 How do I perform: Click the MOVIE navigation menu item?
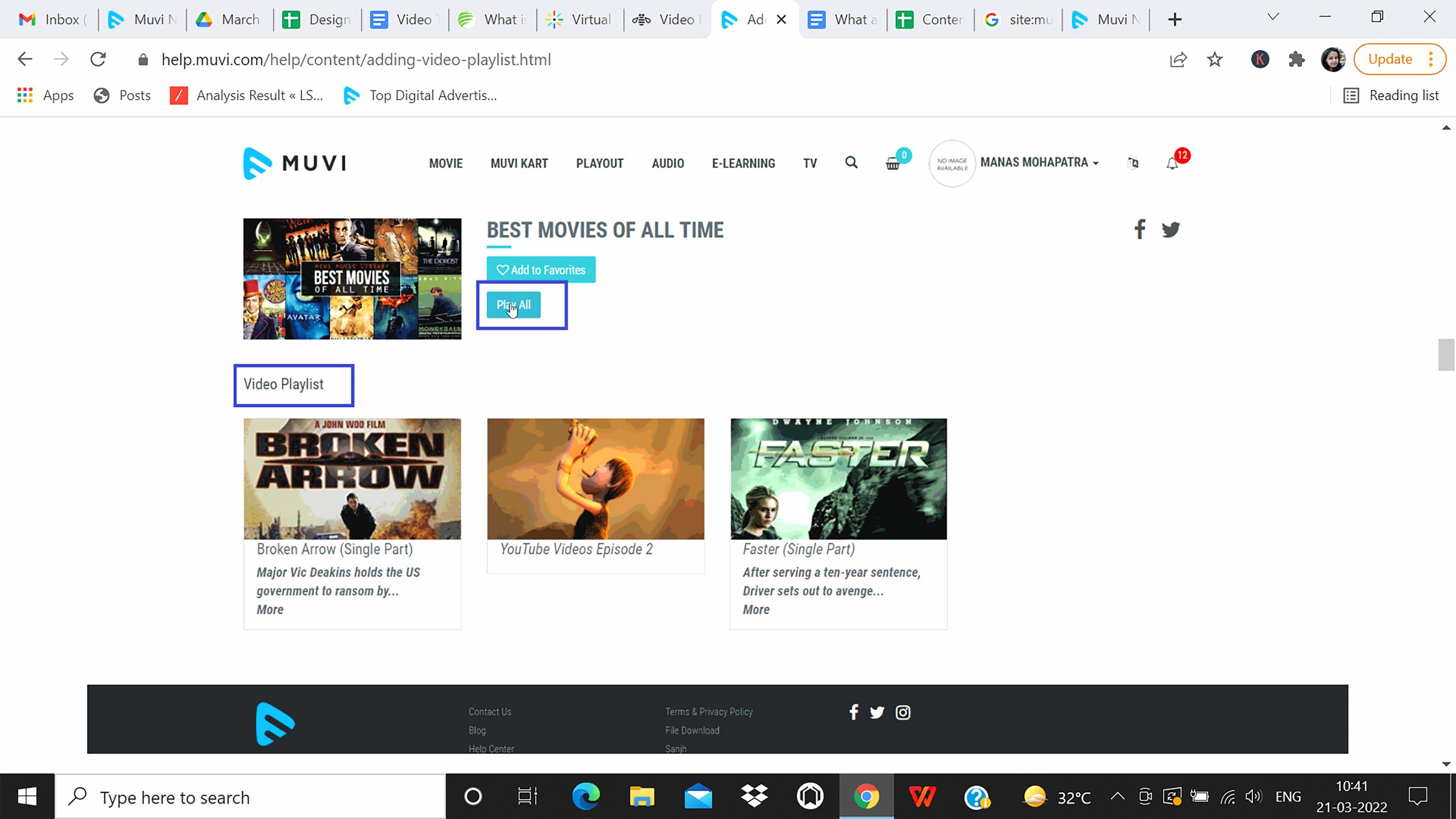coord(446,163)
